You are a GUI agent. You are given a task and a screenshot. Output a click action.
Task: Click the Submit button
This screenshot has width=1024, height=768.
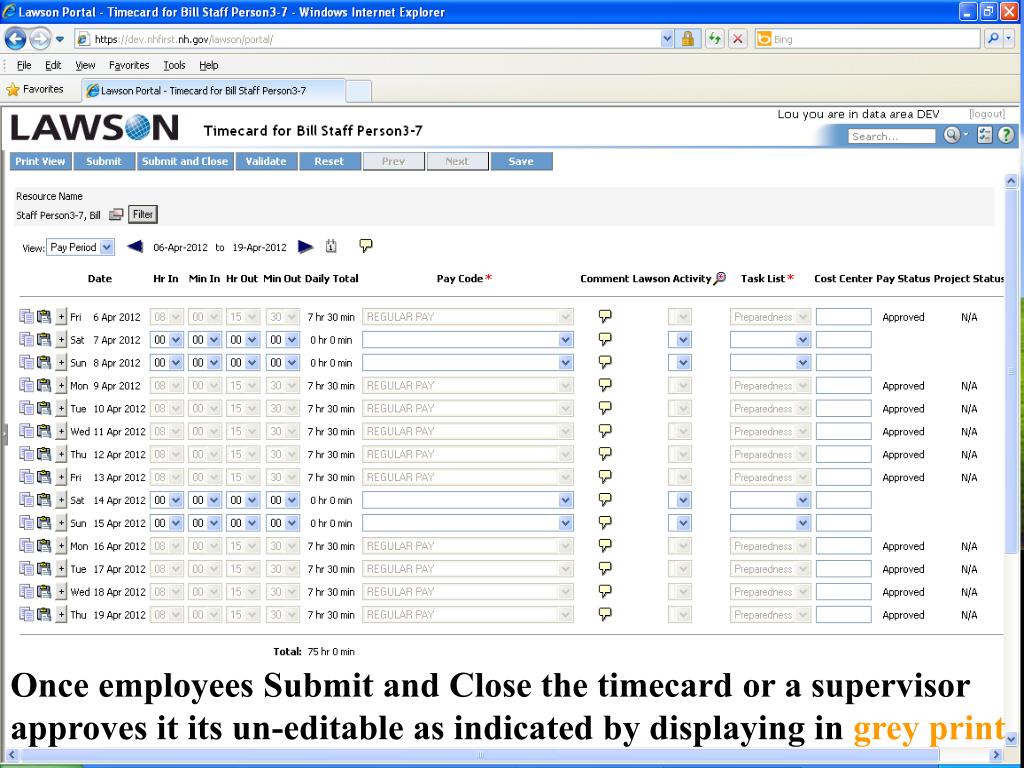(104, 161)
